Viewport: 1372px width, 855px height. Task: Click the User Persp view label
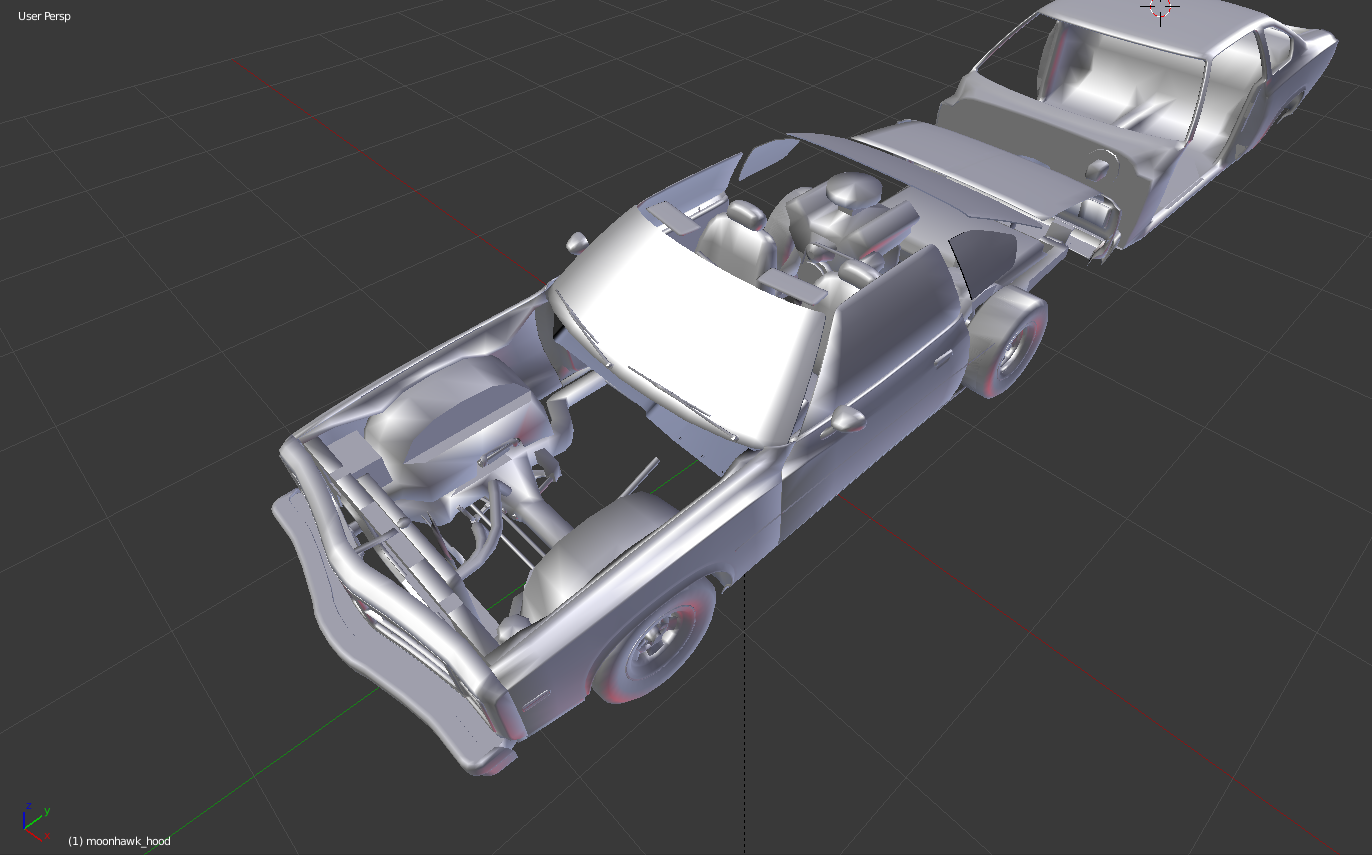44,16
